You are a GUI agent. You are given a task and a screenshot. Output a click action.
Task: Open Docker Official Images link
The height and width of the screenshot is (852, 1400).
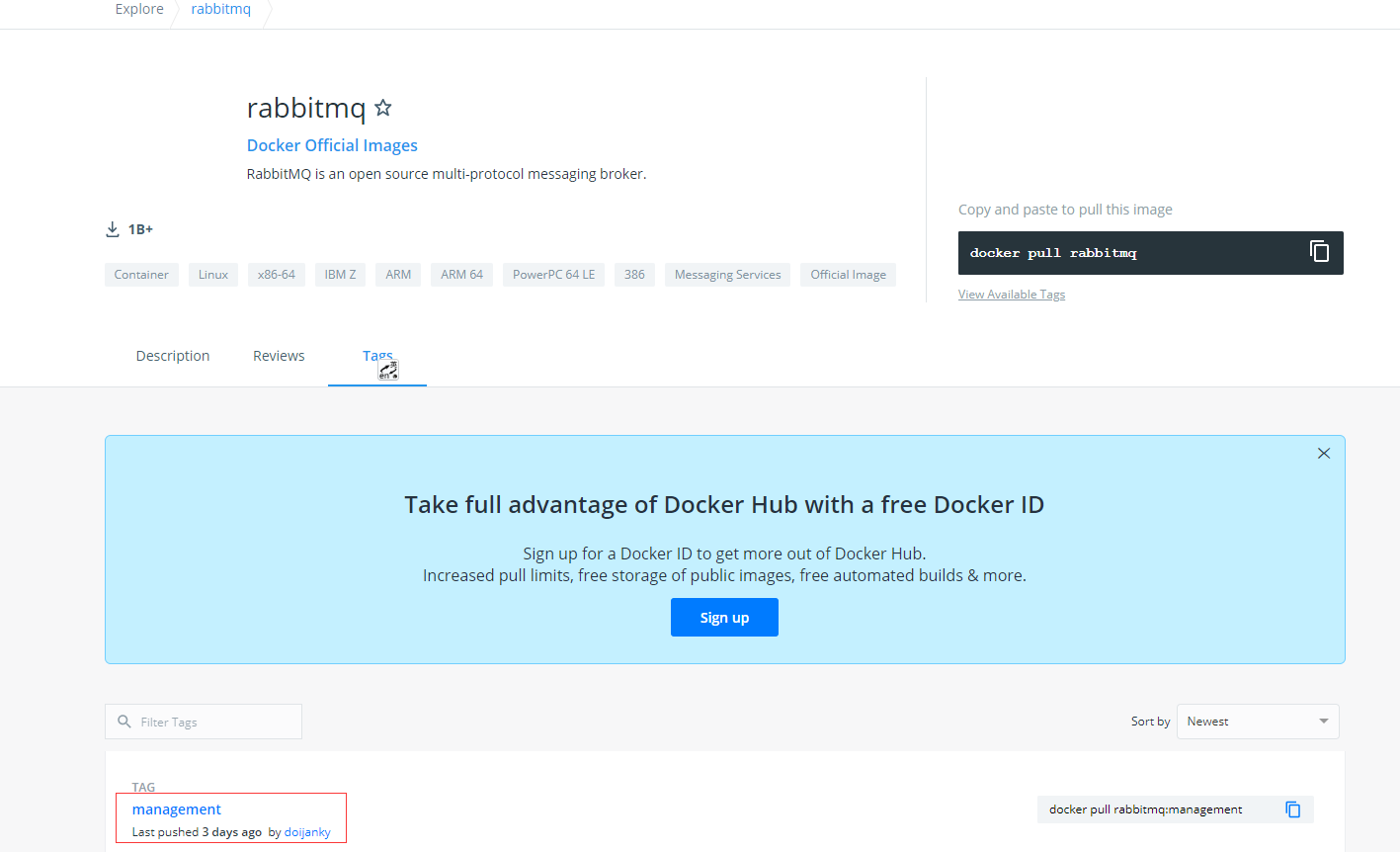click(332, 145)
